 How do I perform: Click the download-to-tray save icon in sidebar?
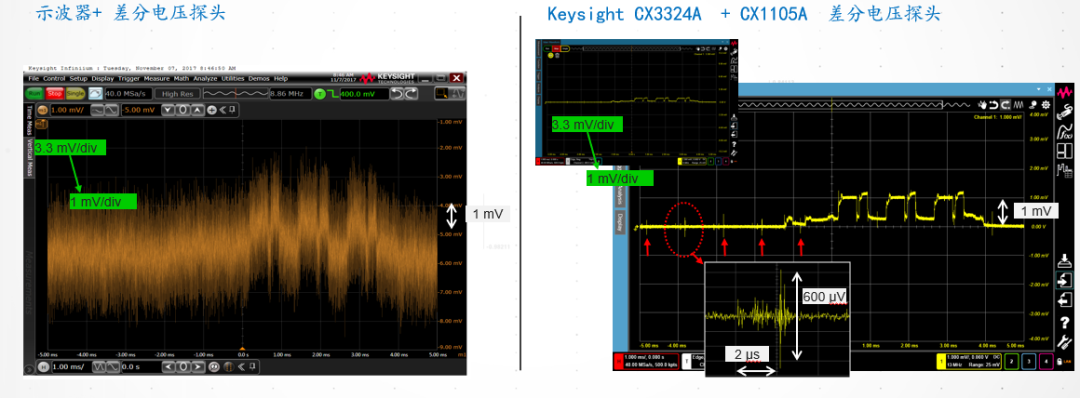click(1065, 262)
